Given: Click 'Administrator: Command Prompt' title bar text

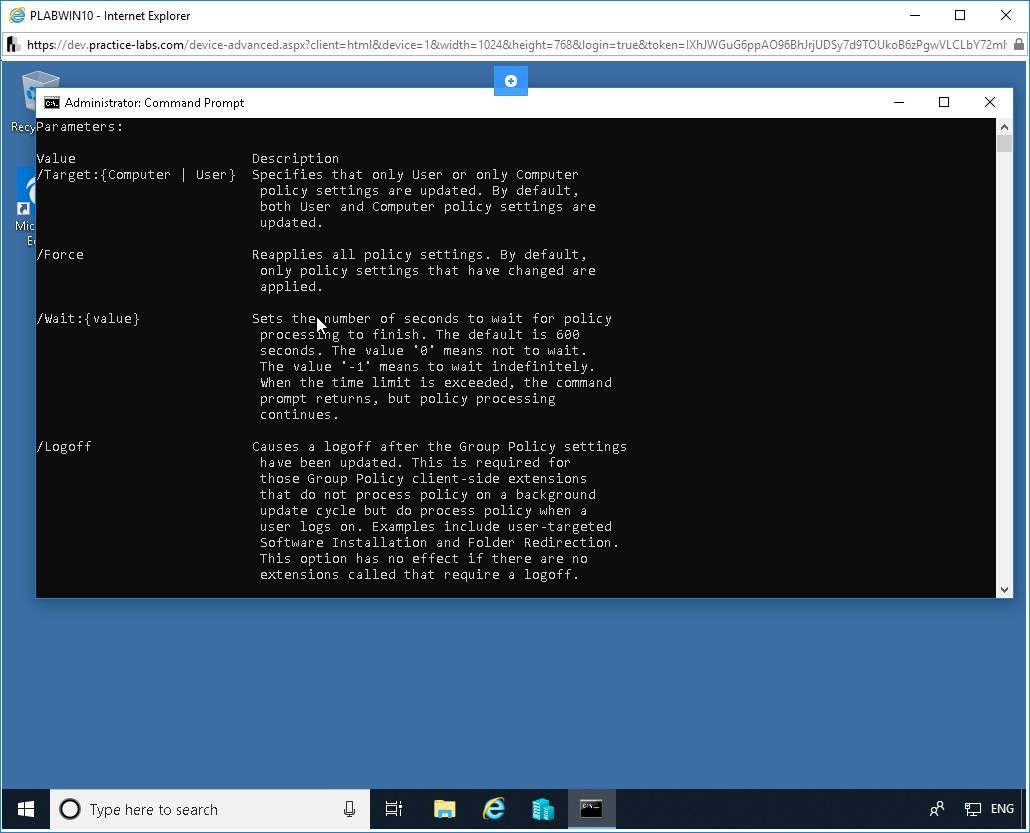Looking at the screenshot, I should [154, 102].
